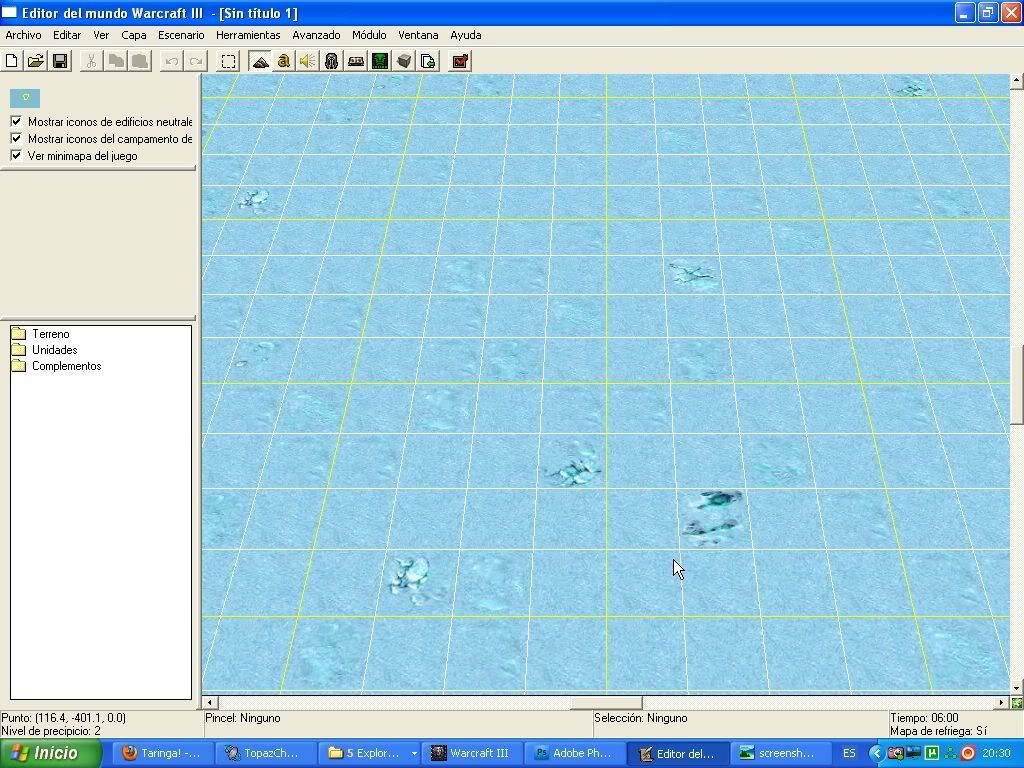This screenshot has height=768, width=1024.
Task: Open the '5 Explor...' taskbar group
Action: pyautogui.click(x=370, y=754)
